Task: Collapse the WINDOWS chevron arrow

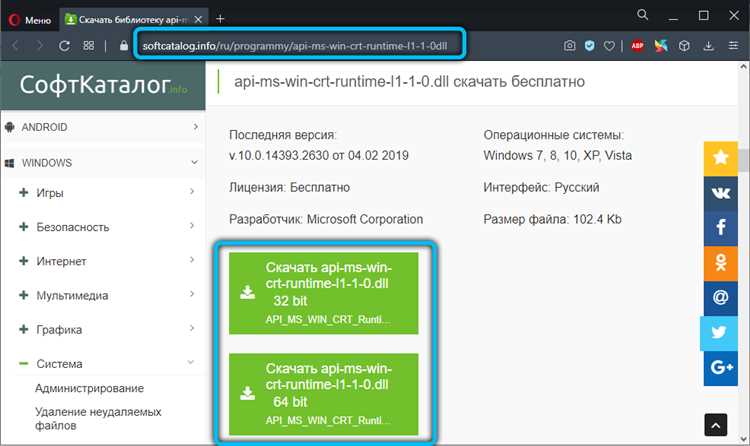Action: pos(194,162)
